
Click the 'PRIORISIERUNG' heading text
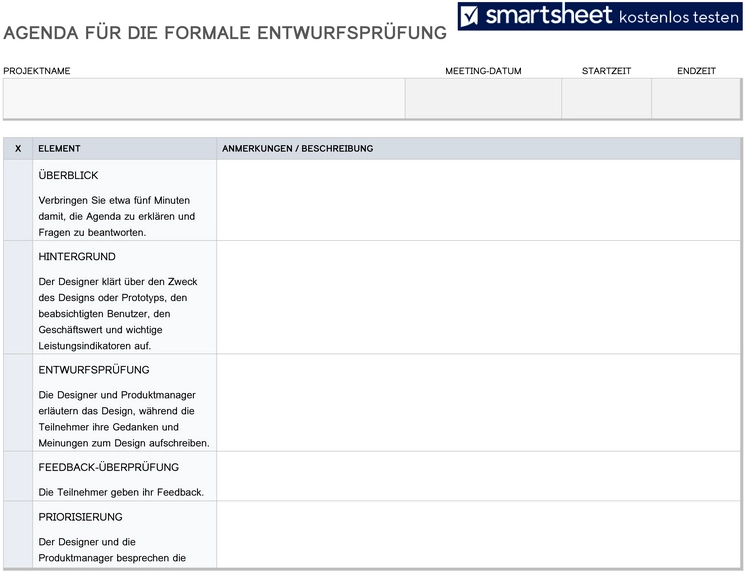pyautogui.click(x=80, y=517)
